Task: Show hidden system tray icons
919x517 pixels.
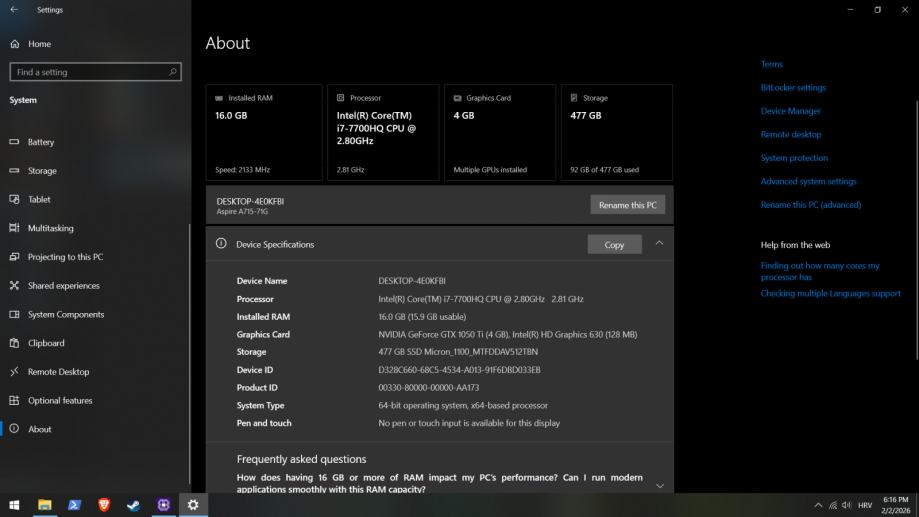Action: point(818,505)
